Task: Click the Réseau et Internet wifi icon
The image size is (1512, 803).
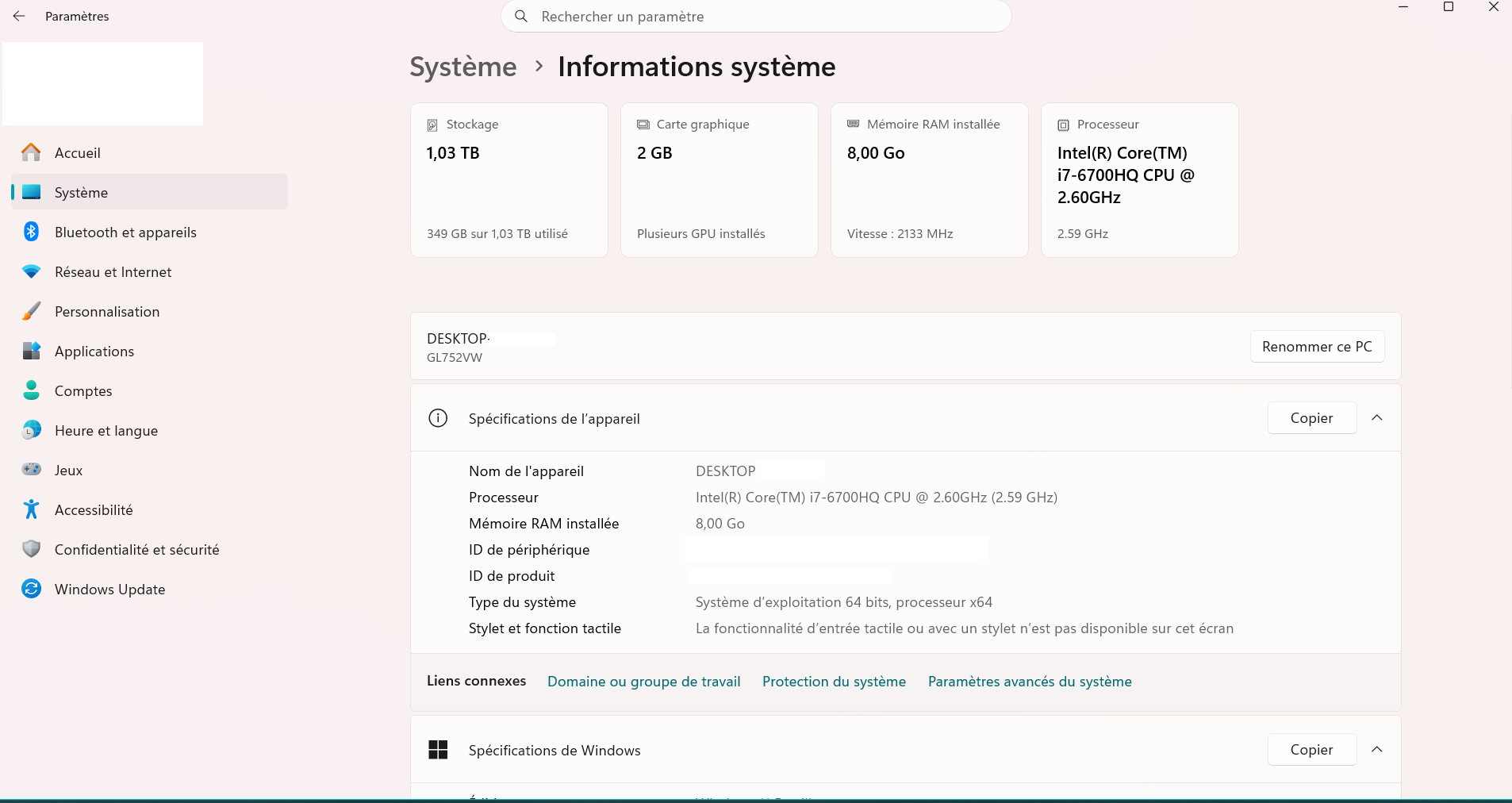Action: pyautogui.click(x=31, y=271)
